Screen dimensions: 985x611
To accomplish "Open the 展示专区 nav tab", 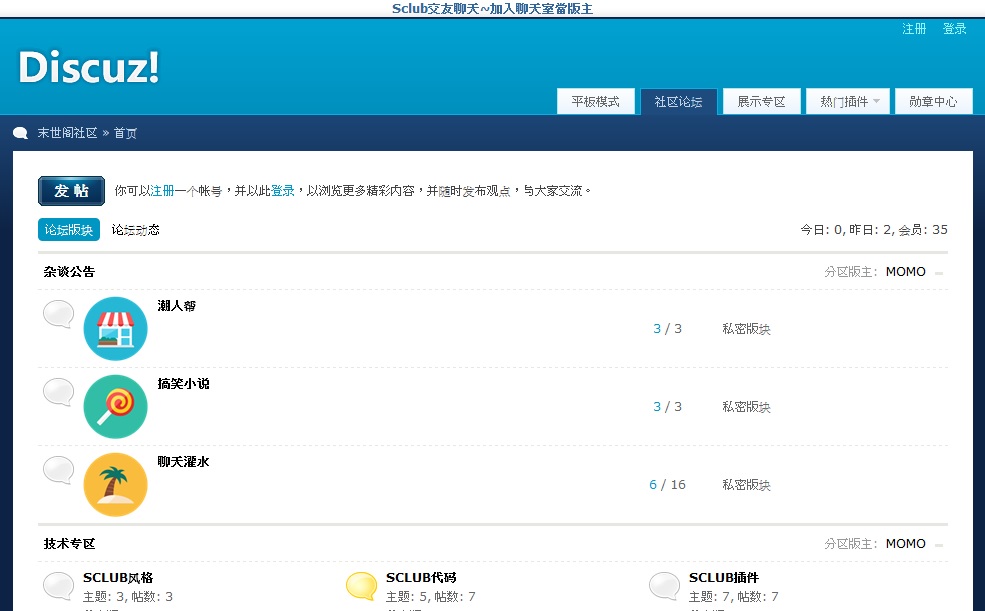I will coord(761,102).
